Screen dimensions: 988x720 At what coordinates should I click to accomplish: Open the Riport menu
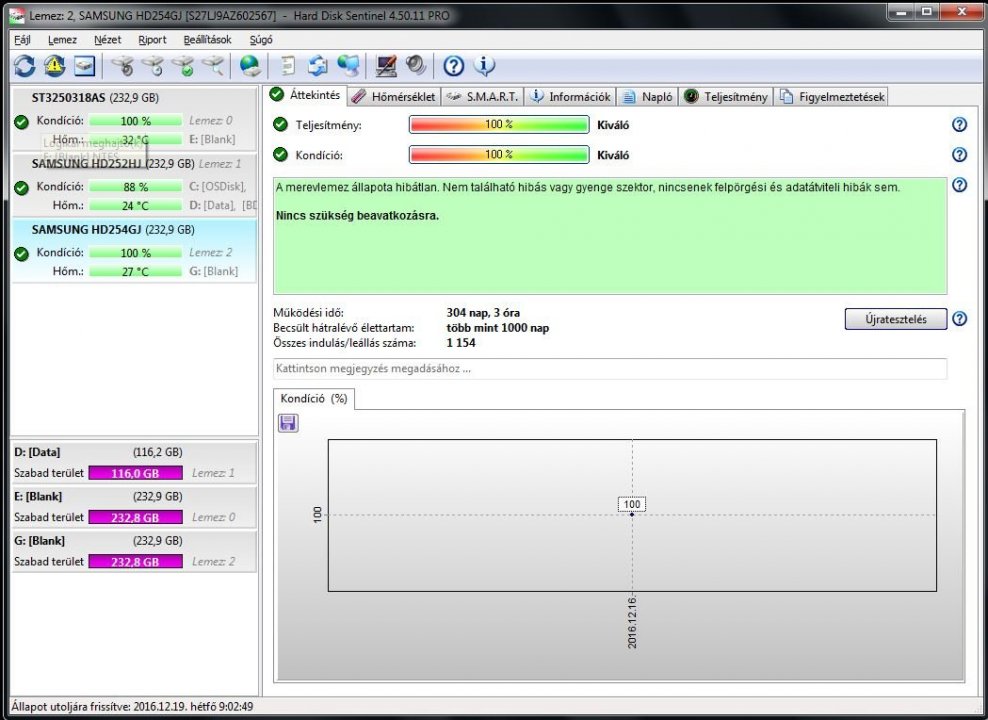click(x=152, y=40)
